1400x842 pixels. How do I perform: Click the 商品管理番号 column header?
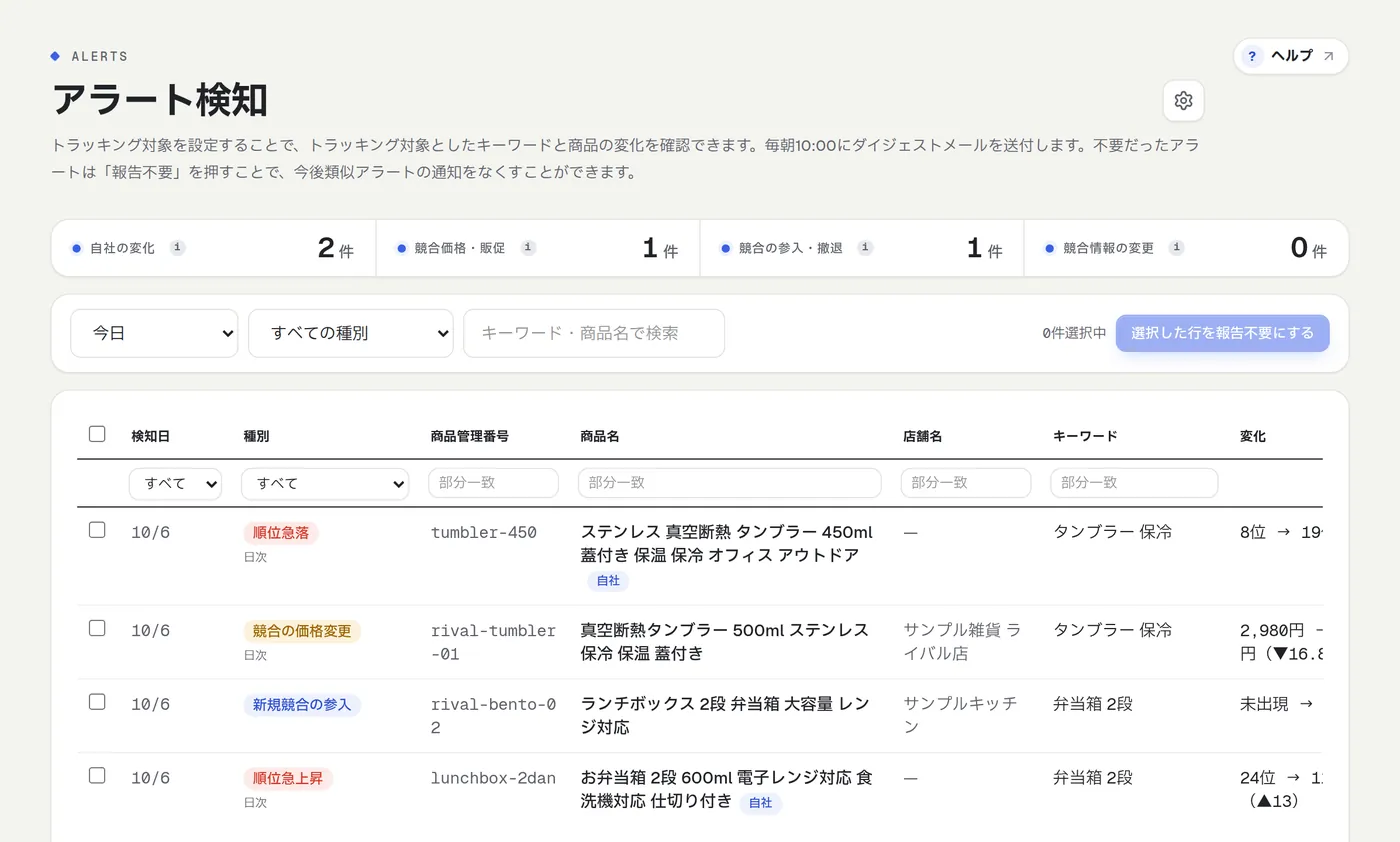pos(469,436)
